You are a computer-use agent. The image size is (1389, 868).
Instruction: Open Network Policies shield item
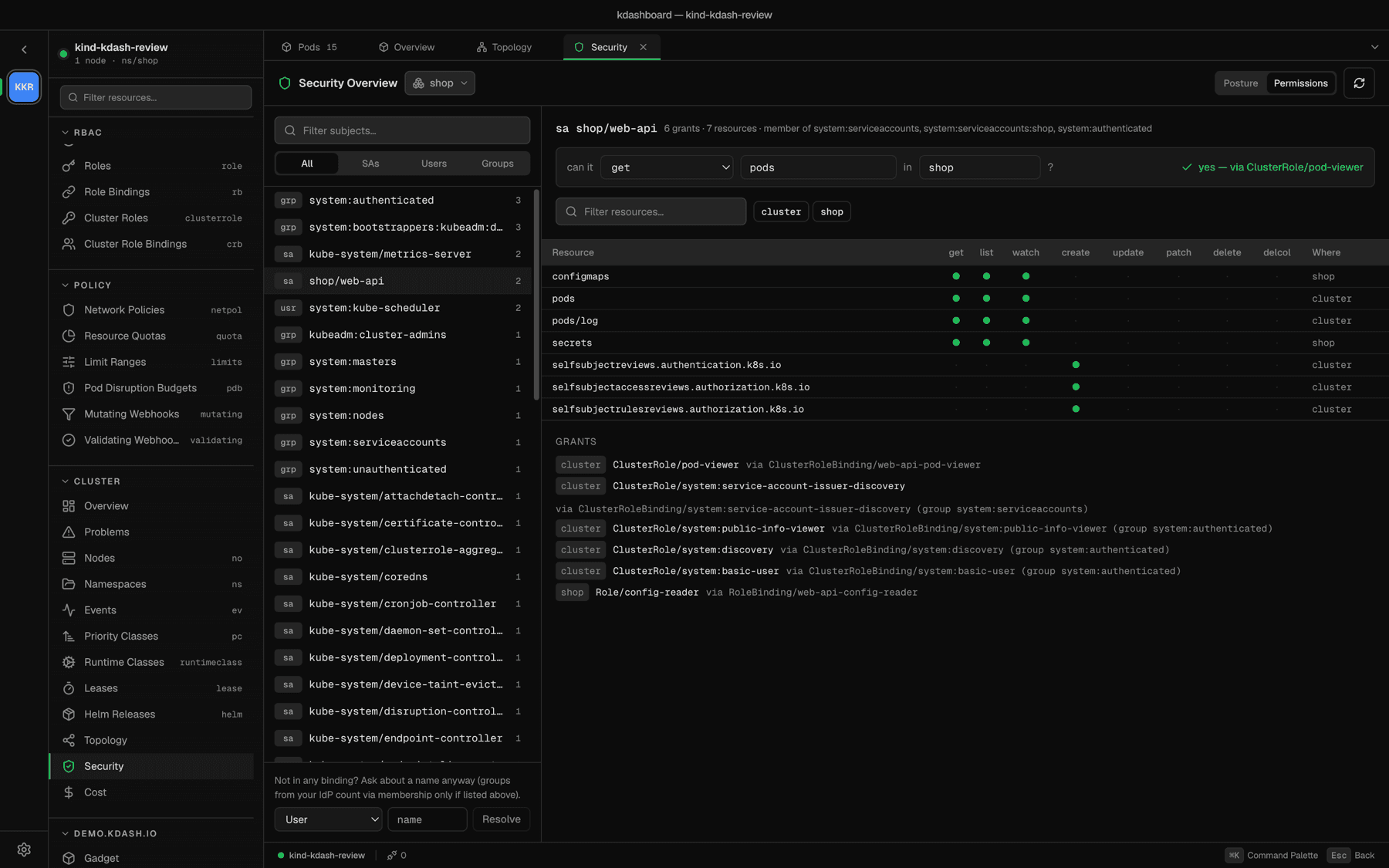151,309
